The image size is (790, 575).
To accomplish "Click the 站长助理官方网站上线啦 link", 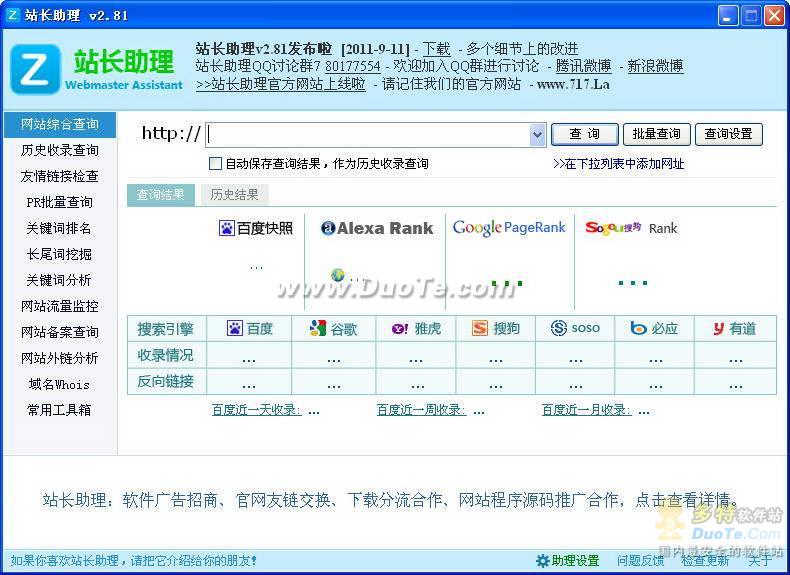I will tap(281, 84).
